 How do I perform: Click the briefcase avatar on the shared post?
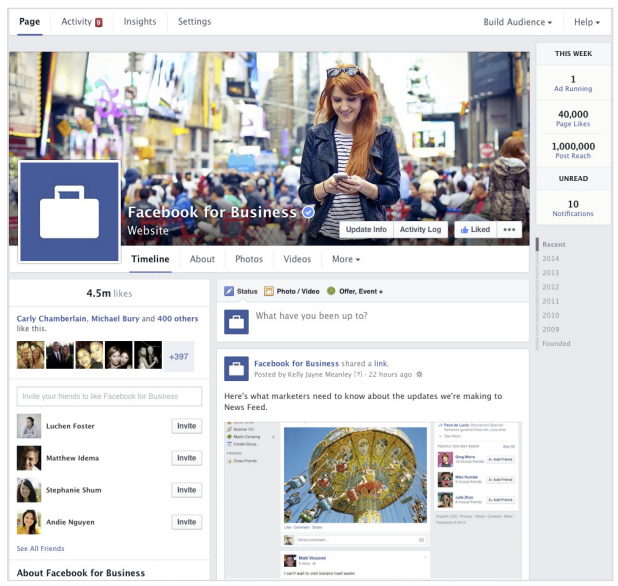coord(236,368)
